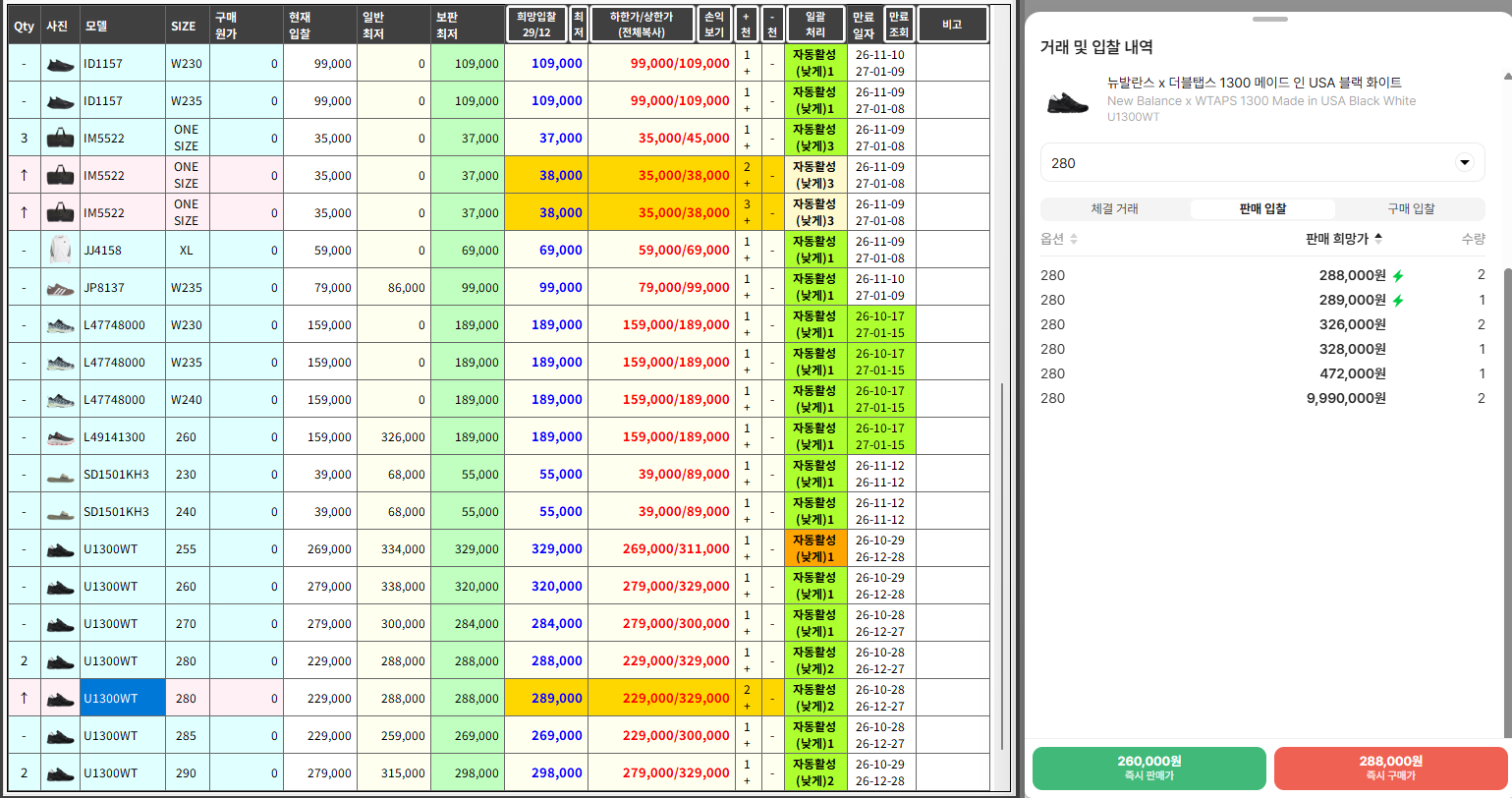Switch to the 체결 거래 tab

(1115, 209)
